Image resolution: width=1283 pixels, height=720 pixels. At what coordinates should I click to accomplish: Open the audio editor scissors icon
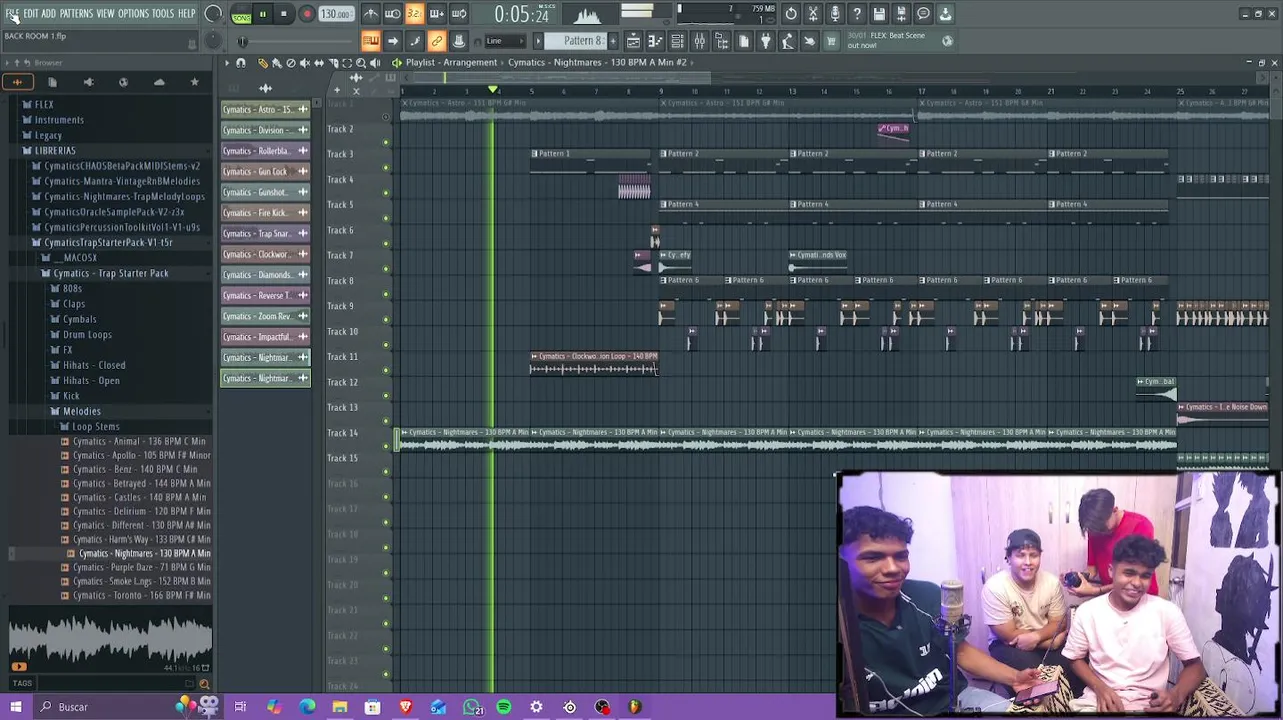tap(813, 14)
